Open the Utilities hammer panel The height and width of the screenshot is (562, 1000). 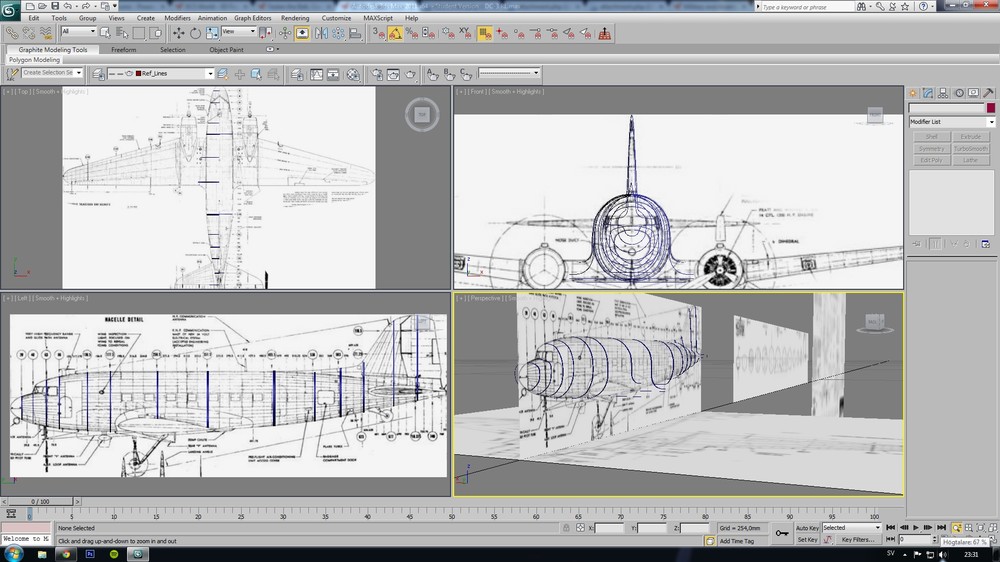coord(989,93)
